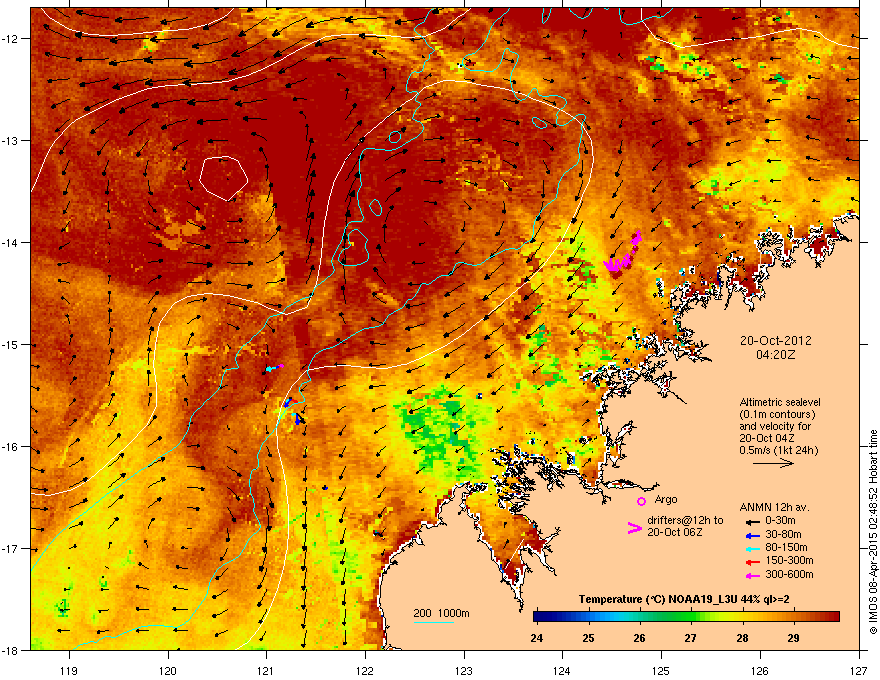Click the cyan mooring arrow near 121E, 15.2S
The height and width of the screenshot is (680, 880).
click(272, 369)
